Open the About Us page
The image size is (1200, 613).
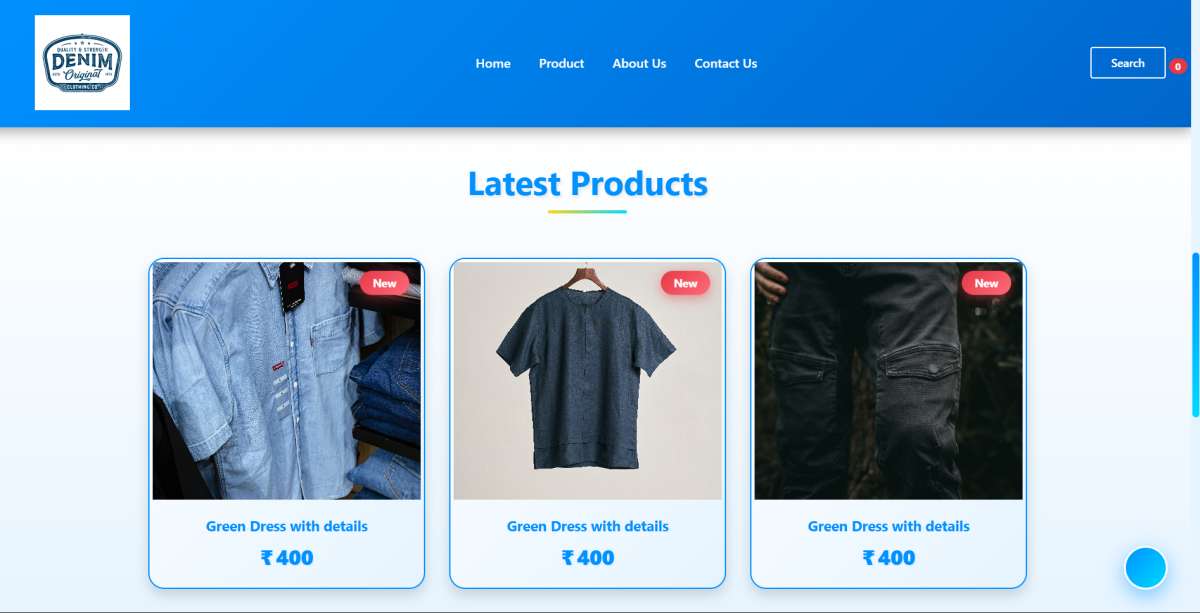[x=639, y=63]
